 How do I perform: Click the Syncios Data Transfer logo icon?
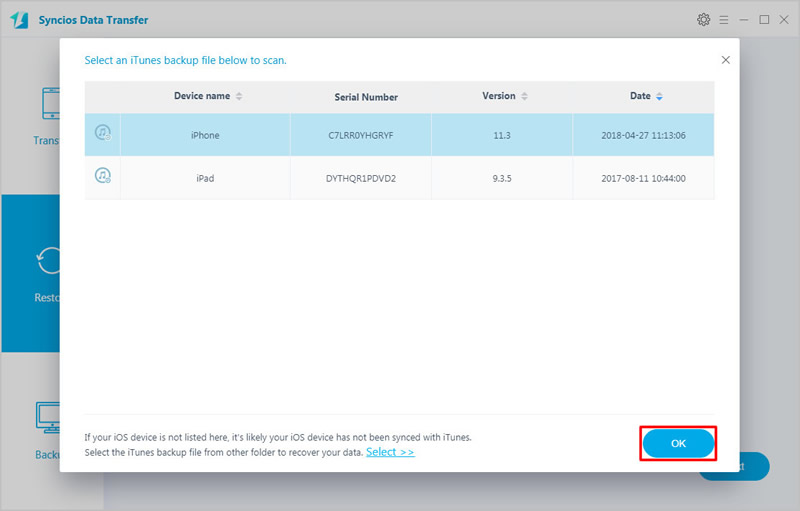coord(19,20)
